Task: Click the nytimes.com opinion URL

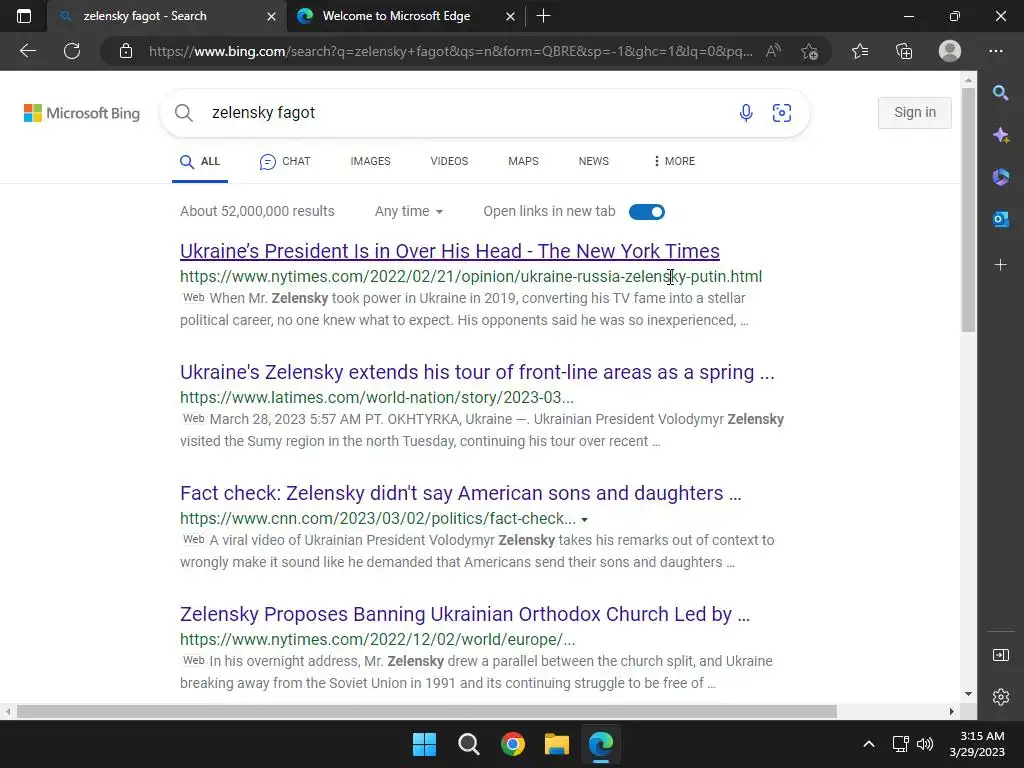Action: (x=471, y=277)
